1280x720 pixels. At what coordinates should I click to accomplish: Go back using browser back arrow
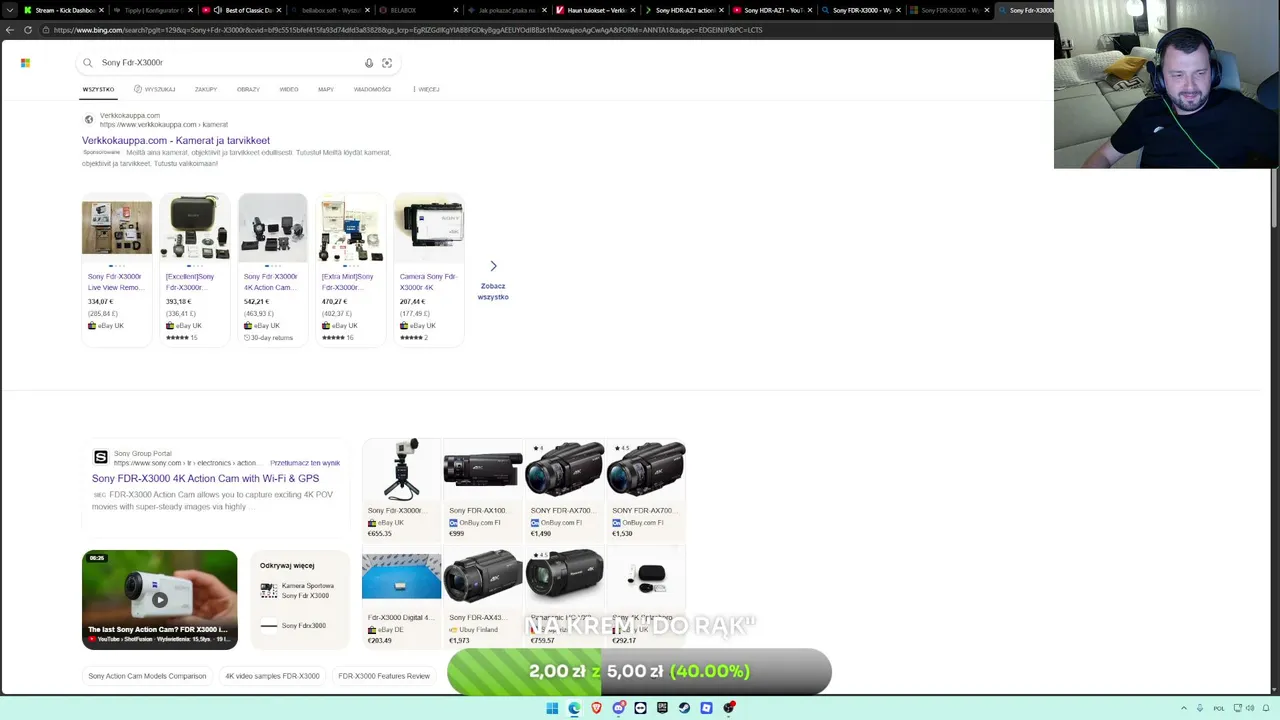tap(10, 30)
